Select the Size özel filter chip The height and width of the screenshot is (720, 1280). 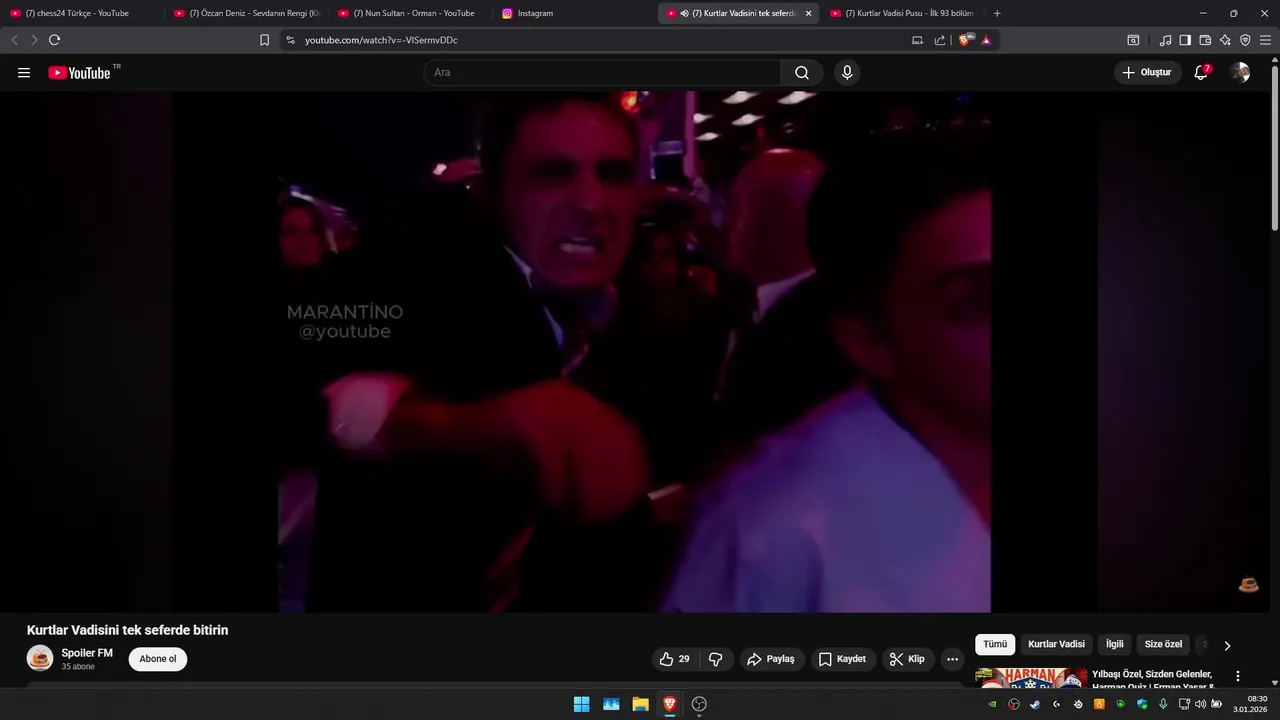(1163, 645)
